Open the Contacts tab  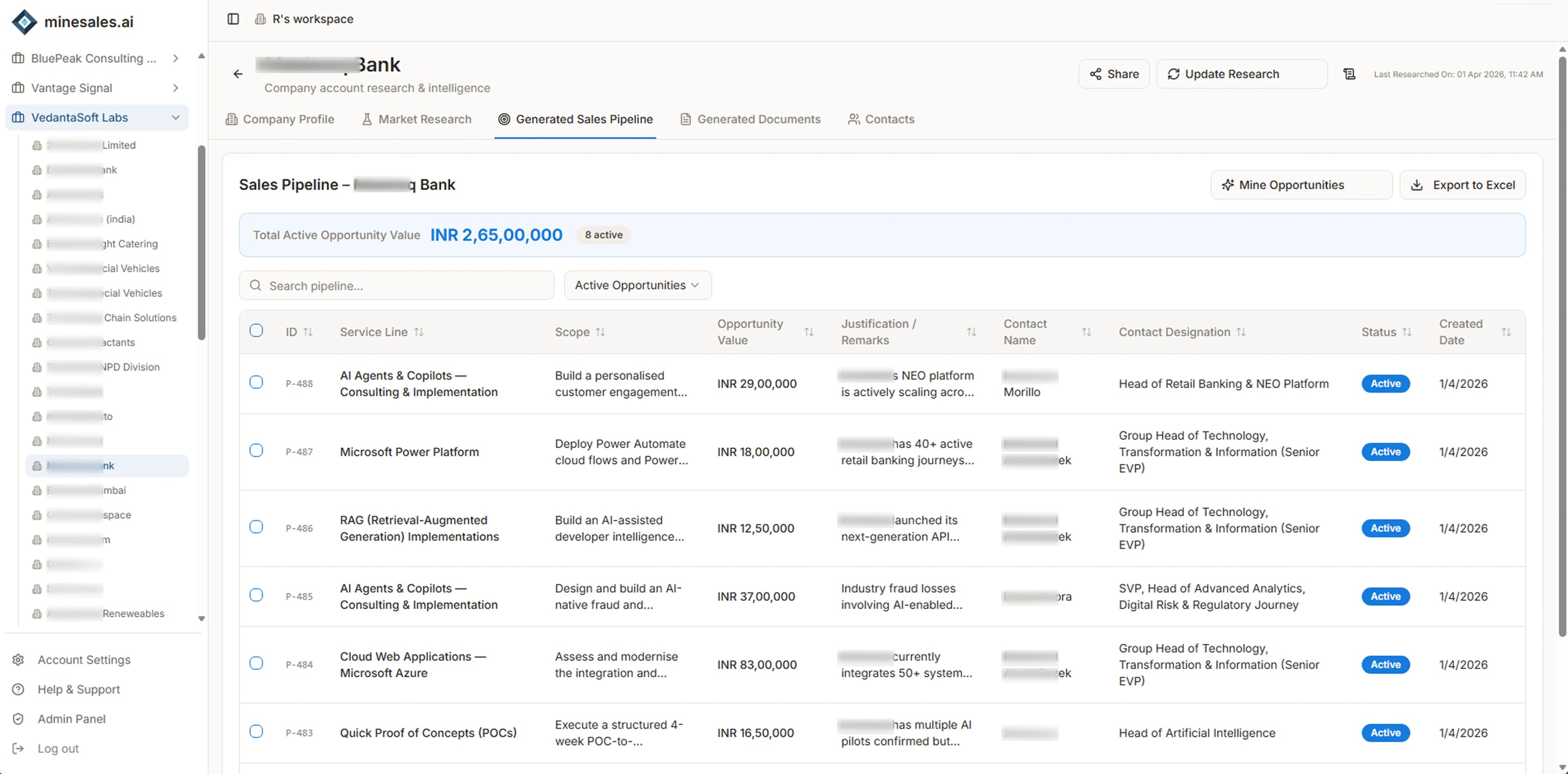tap(881, 119)
